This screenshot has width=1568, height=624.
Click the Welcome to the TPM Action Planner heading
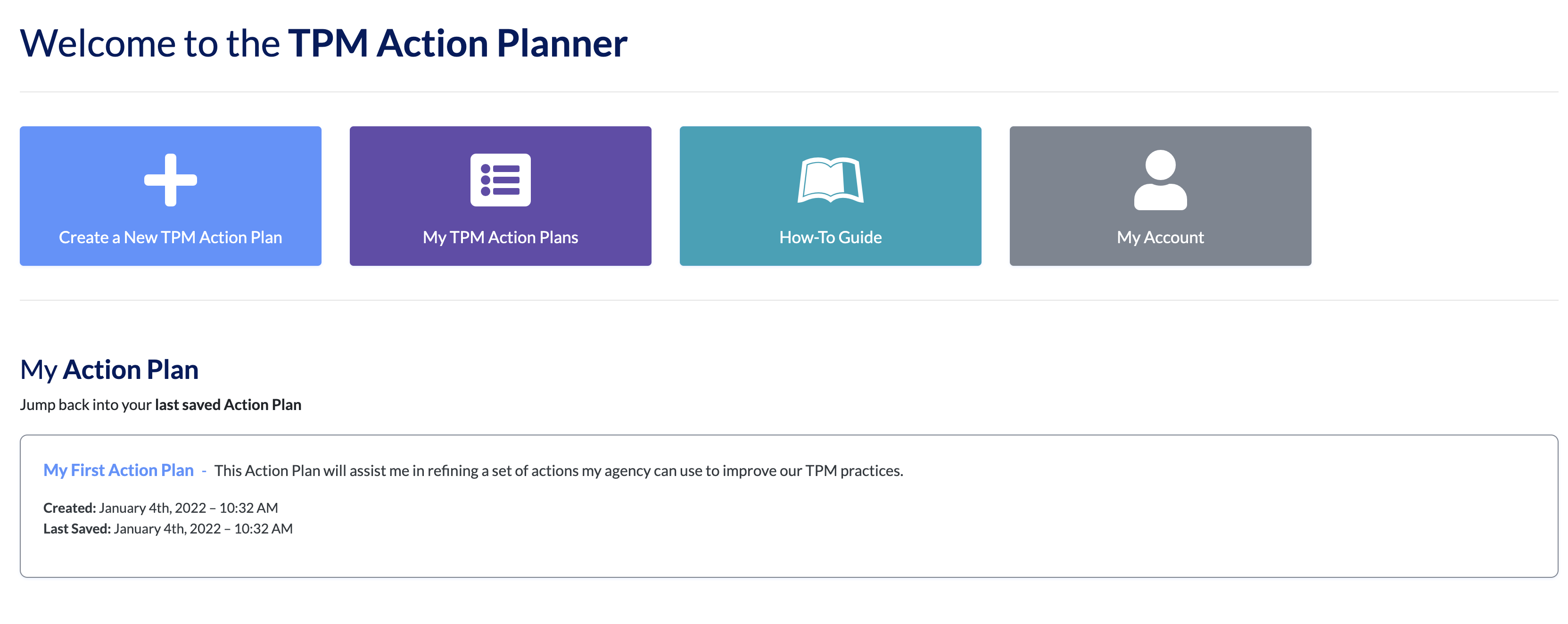323,41
